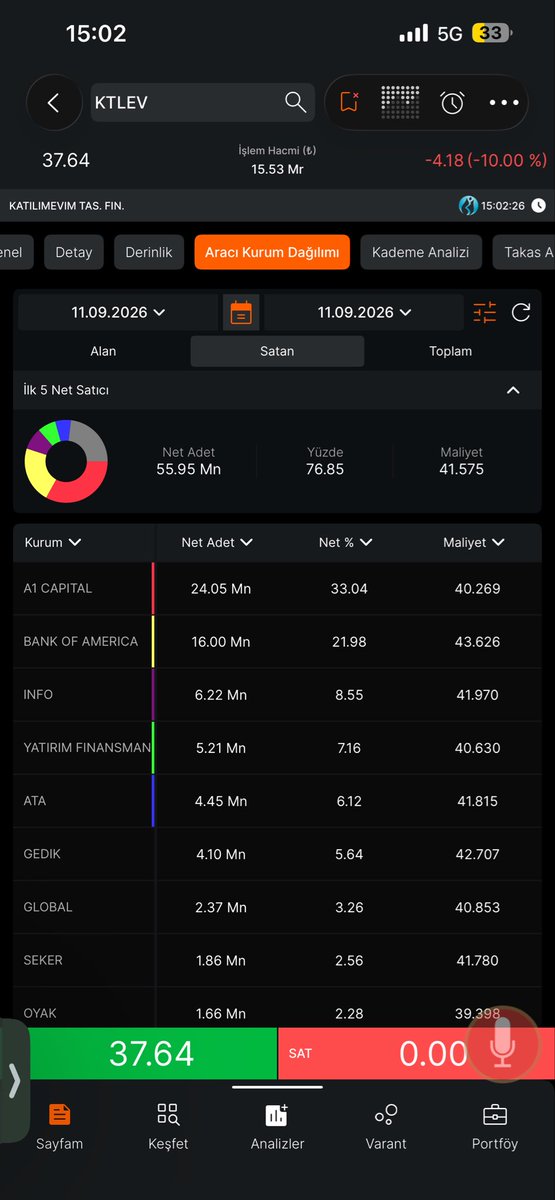The image size is (555, 1200).
Task: Refresh the broker distribution data
Action: [x=520, y=312]
